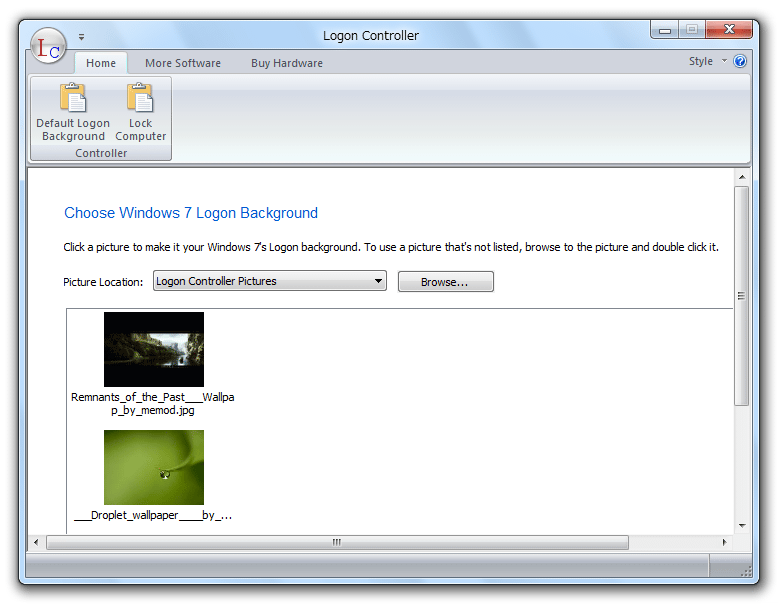This screenshot has height=608, width=783.
Task: Maximize the Logon Controller window
Action: [692, 29]
